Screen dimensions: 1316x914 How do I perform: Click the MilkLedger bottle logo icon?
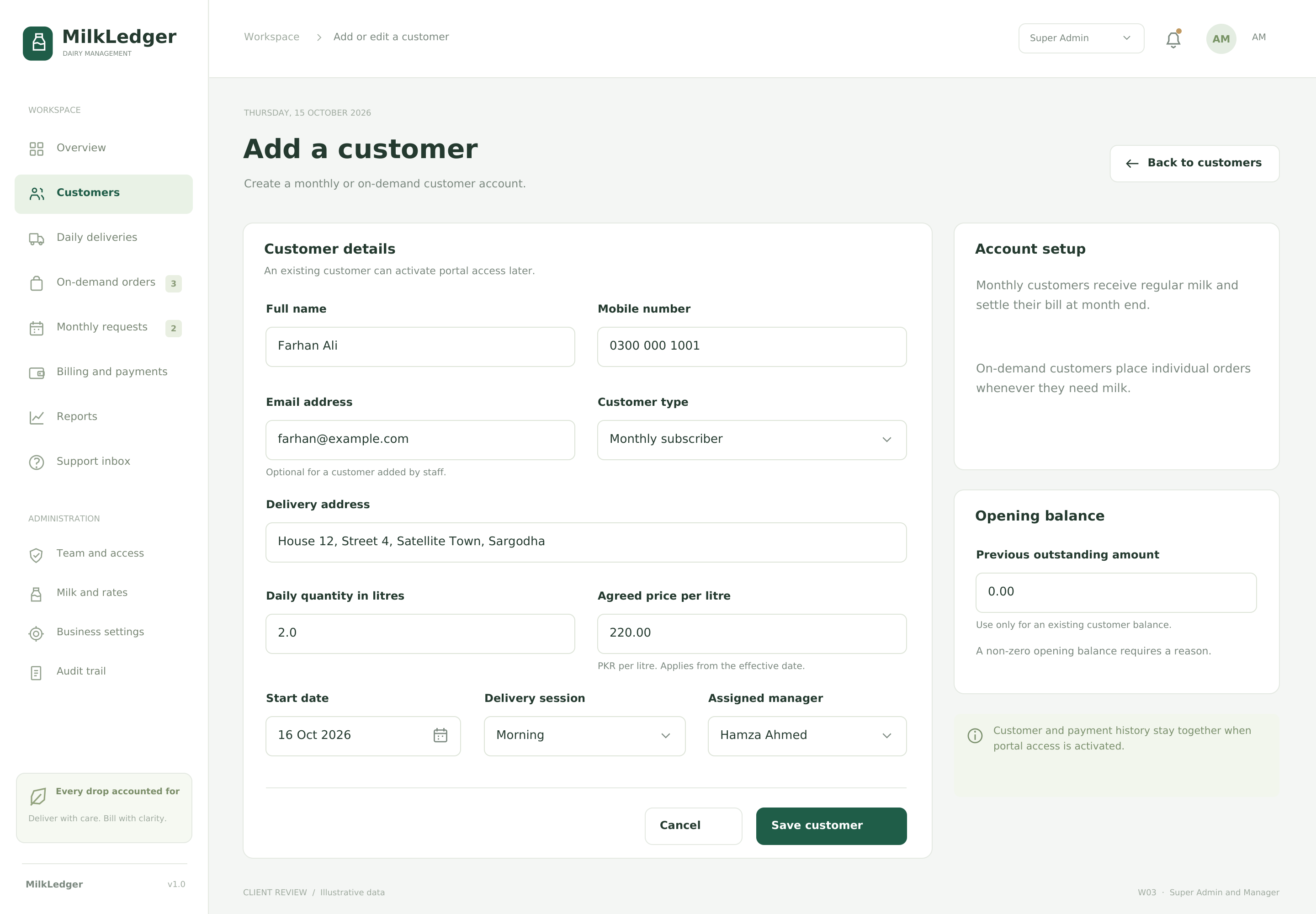point(38,43)
